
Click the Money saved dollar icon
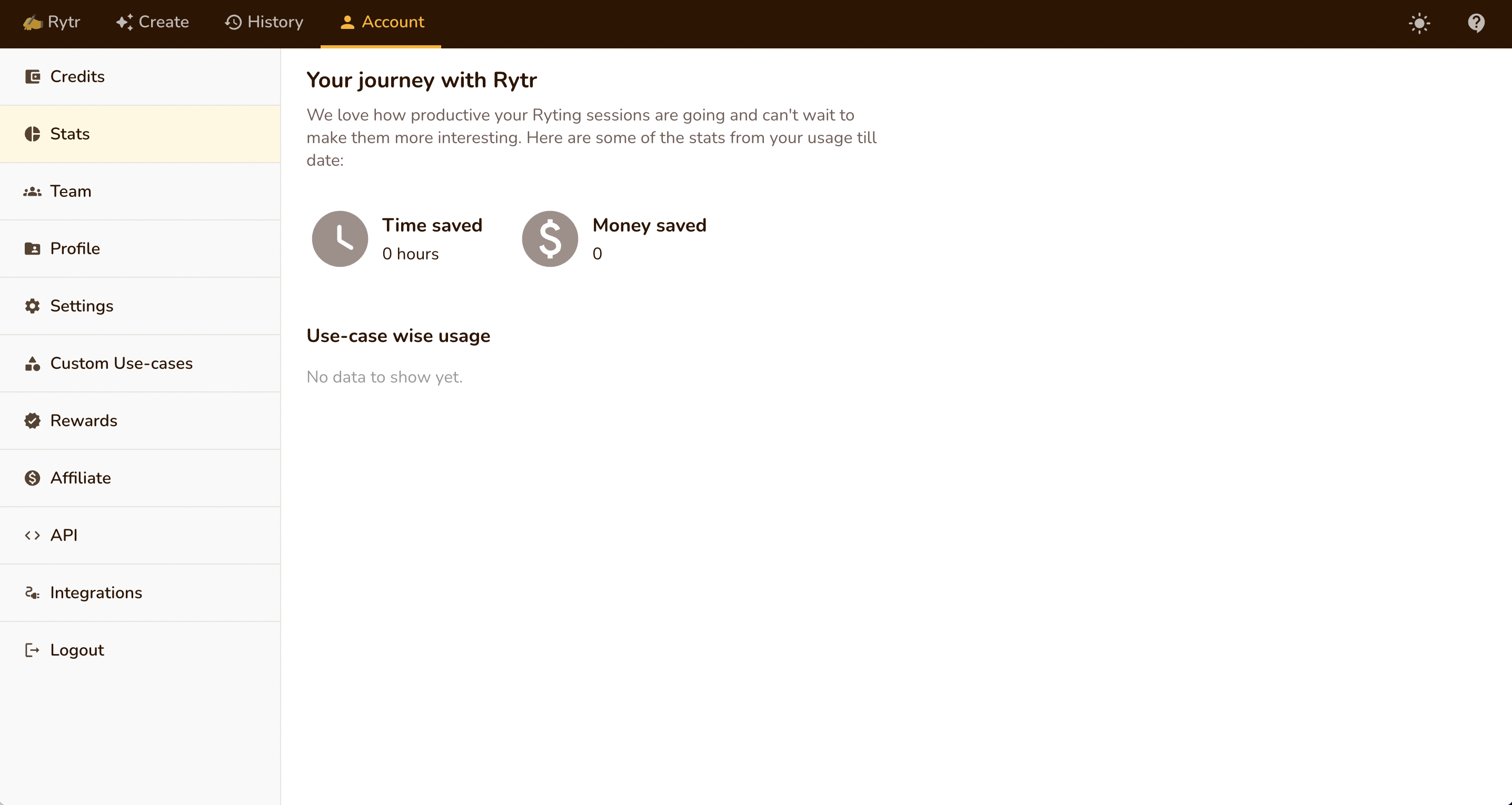coord(550,239)
